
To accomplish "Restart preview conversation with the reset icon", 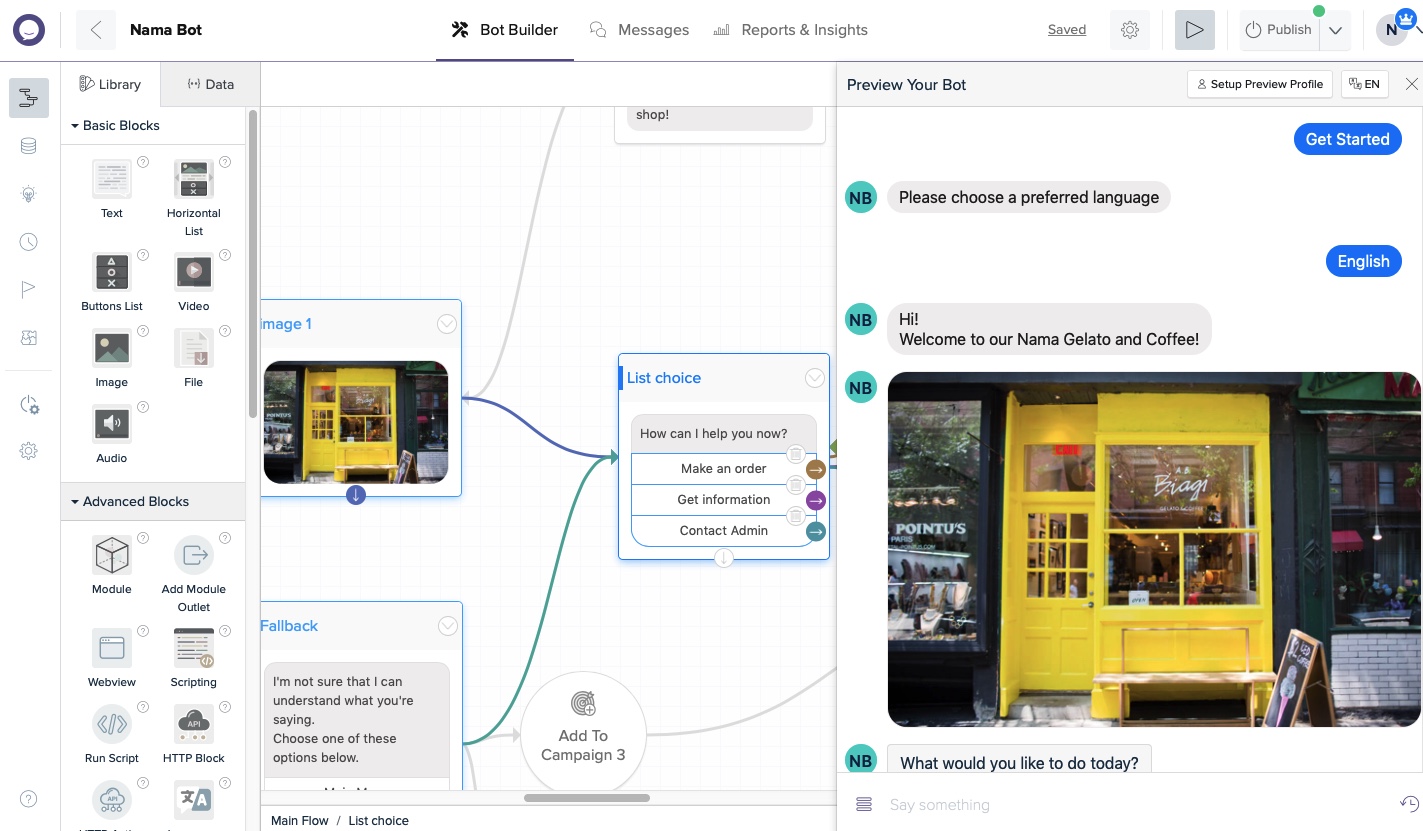I will coord(1409,804).
